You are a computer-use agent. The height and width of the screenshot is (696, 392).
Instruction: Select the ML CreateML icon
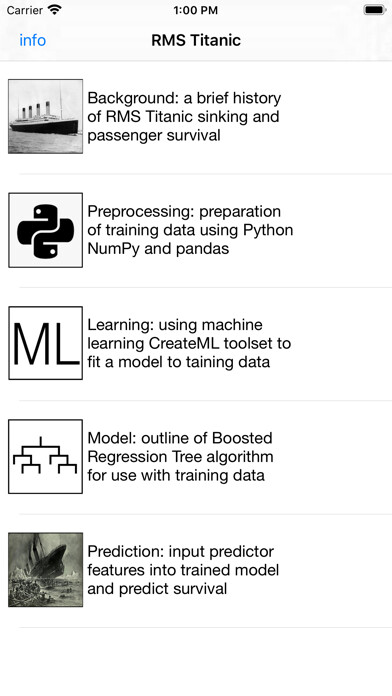point(45,343)
